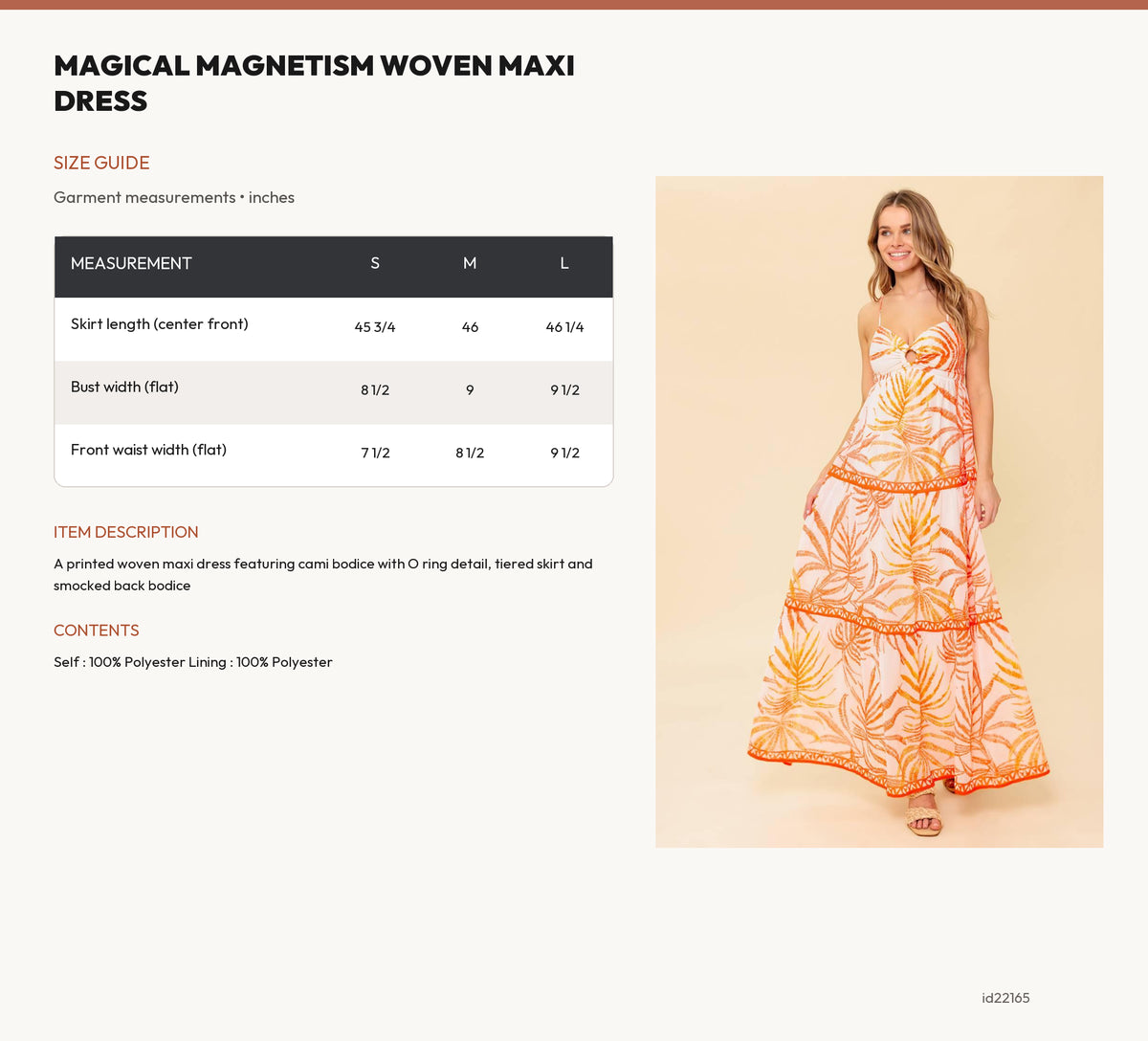Select the M size column header
Screen dimensions: 1148x1041
pyautogui.click(x=470, y=263)
